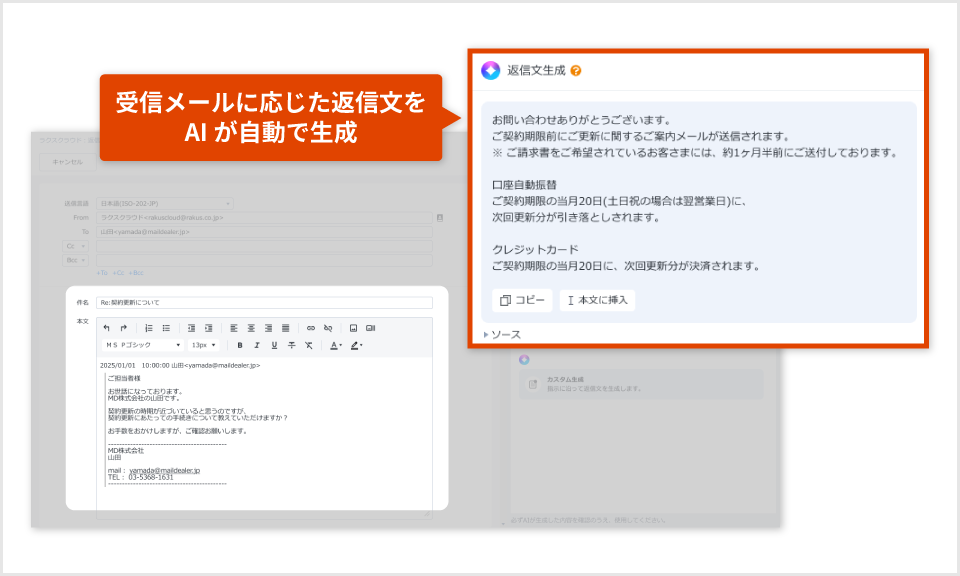The image size is (960, 576).
Task: Apply strikethrough formatting
Action: tap(291, 346)
